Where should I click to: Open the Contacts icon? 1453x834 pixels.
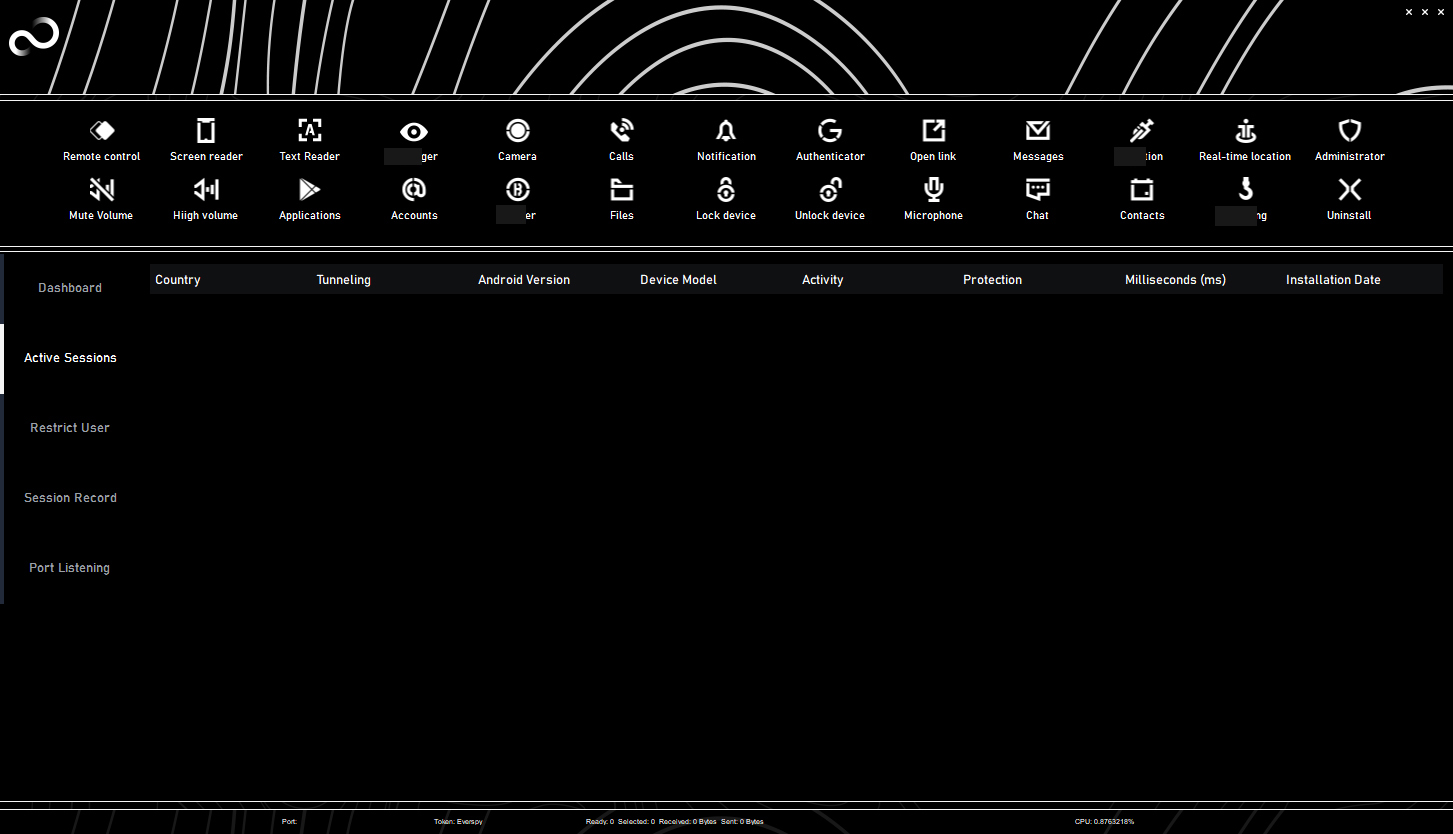pos(1142,190)
